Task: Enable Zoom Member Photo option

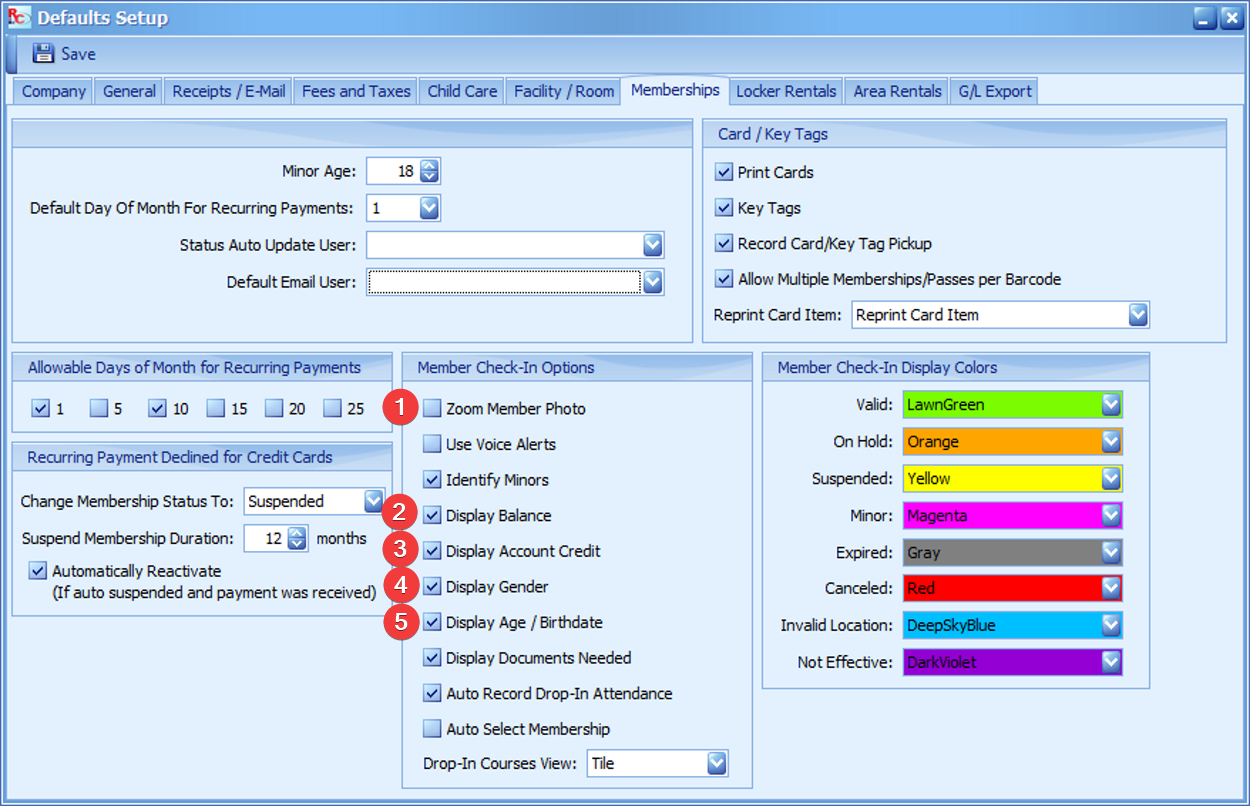Action: pyautogui.click(x=432, y=408)
